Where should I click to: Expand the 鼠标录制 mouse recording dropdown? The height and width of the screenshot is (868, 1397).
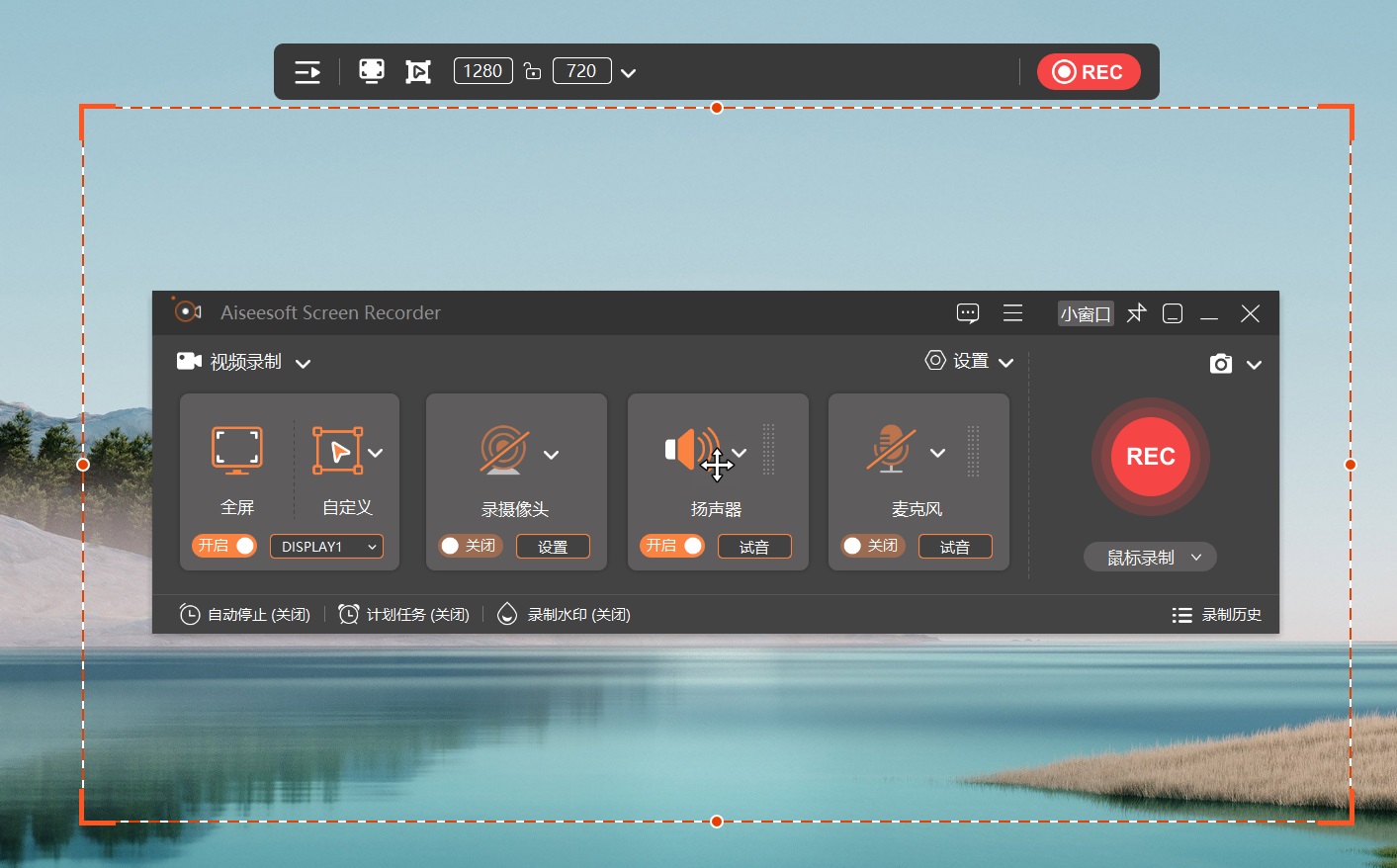click(1149, 556)
